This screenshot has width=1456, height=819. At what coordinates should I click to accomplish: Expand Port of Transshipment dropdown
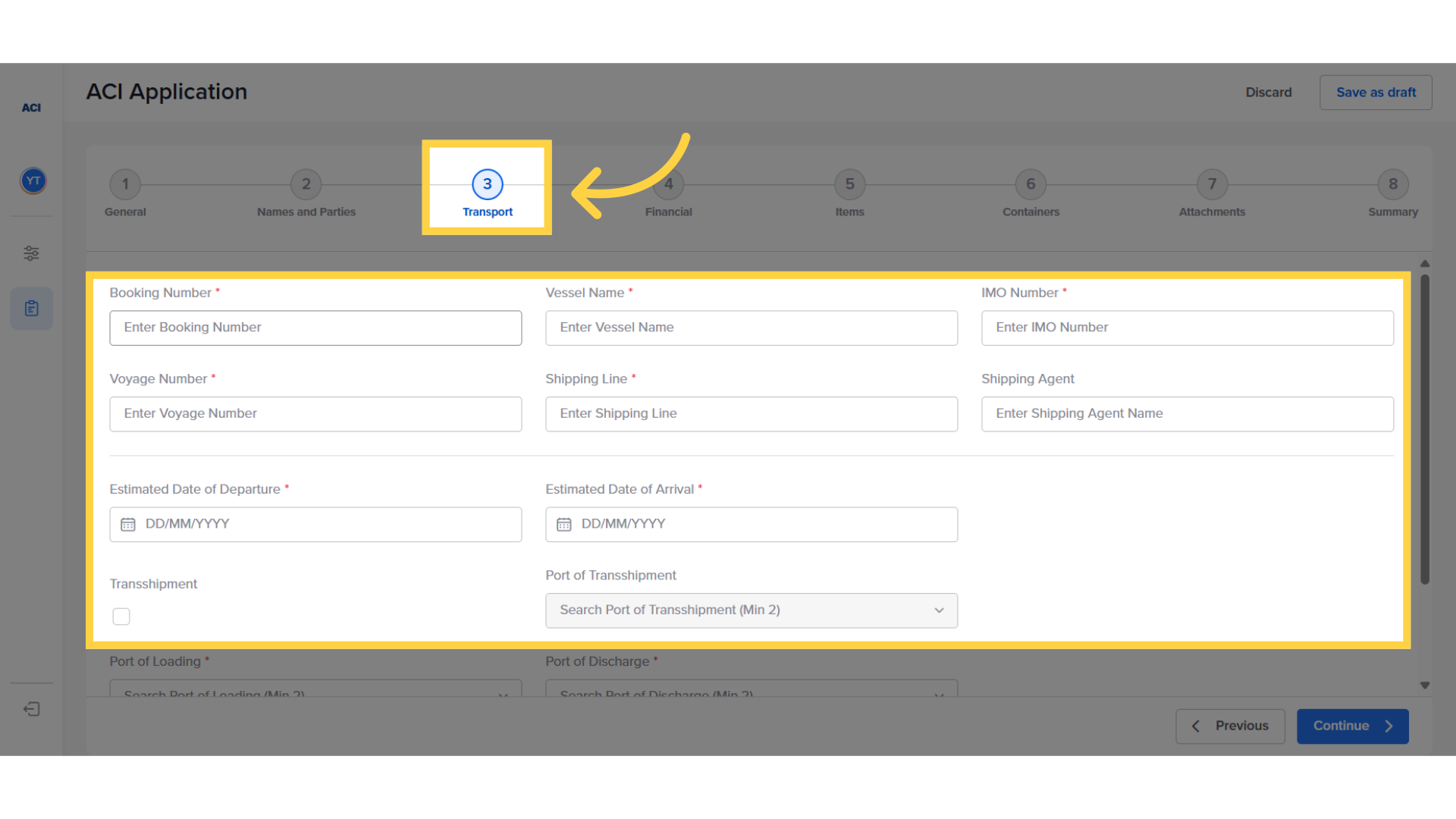click(751, 610)
